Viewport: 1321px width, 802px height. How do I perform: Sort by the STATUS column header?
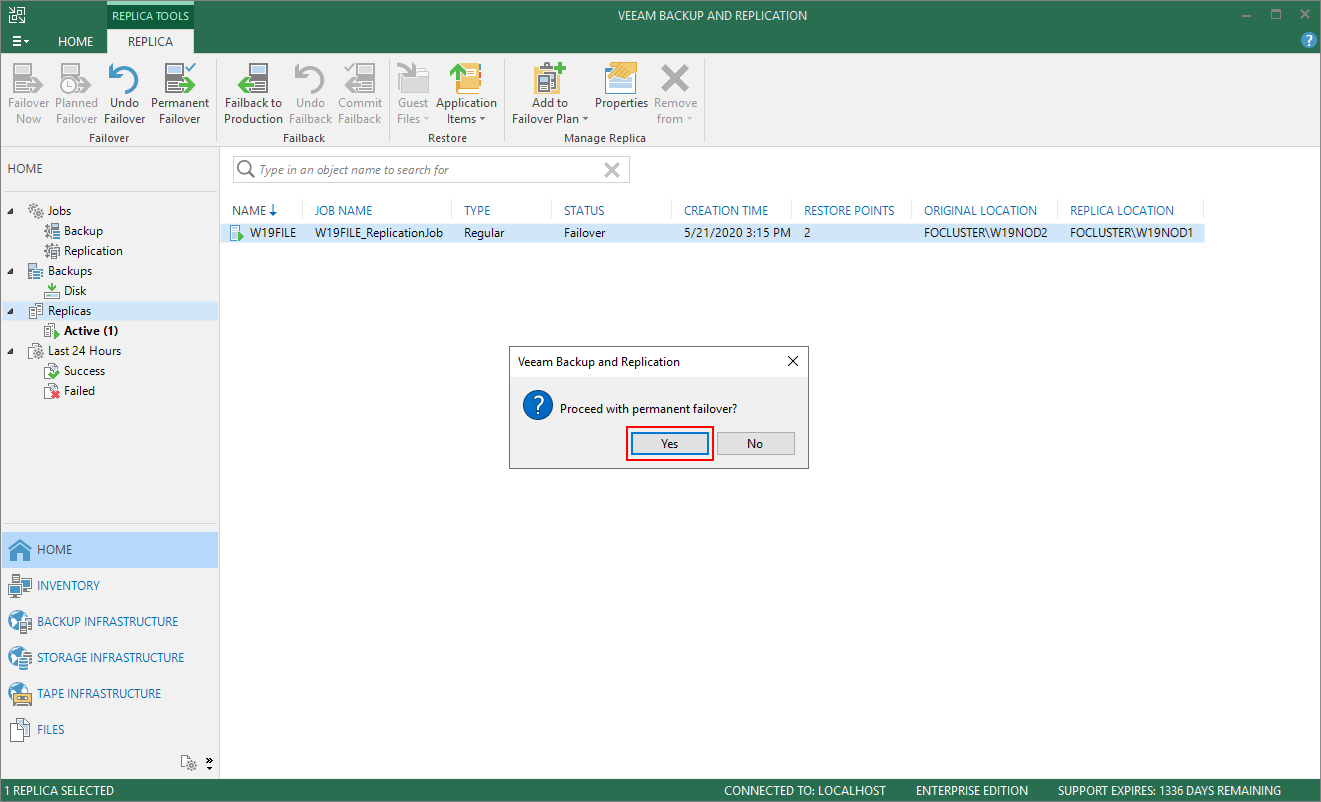coord(584,211)
